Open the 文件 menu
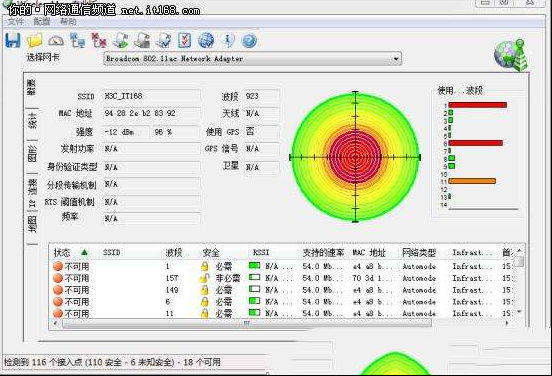This screenshot has height=376, width=552. (x=16, y=22)
